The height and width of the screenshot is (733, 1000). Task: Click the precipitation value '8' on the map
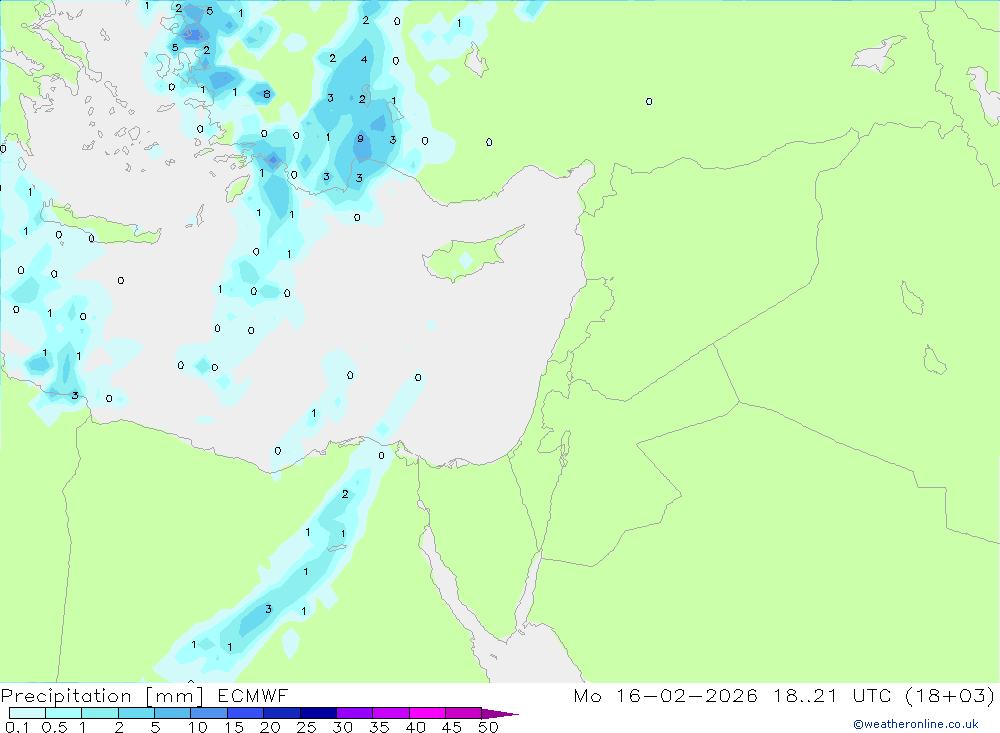pyautogui.click(x=267, y=94)
